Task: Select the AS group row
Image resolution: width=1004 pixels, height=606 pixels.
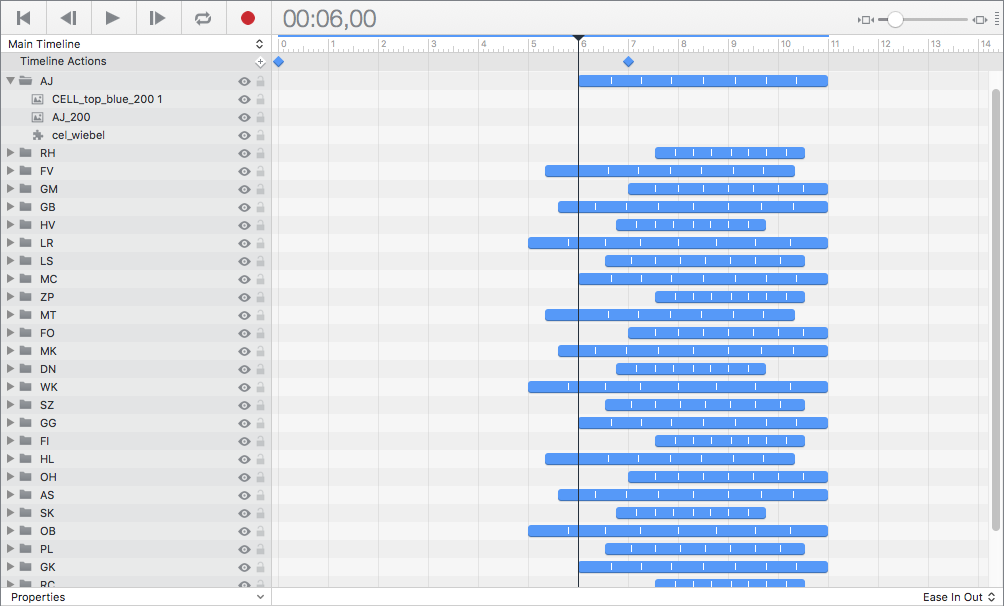Action: coord(136,495)
